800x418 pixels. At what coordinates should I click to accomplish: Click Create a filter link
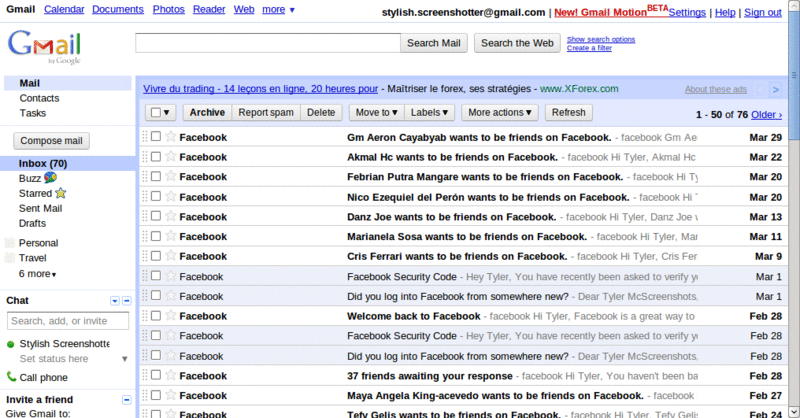click(589, 48)
